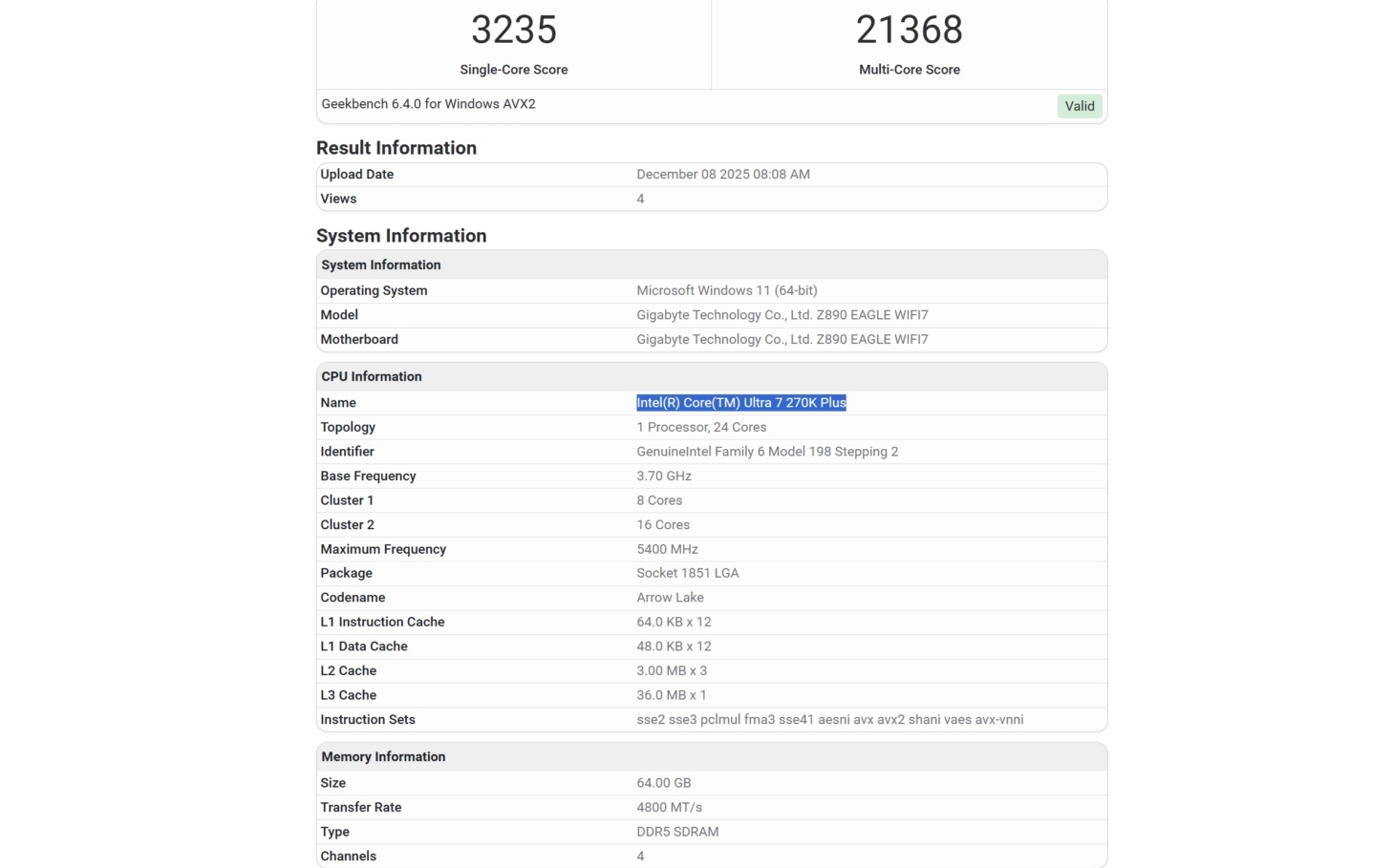Click the Geekbench 6.4.0 for Windows AVX2 text

click(x=428, y=104)
